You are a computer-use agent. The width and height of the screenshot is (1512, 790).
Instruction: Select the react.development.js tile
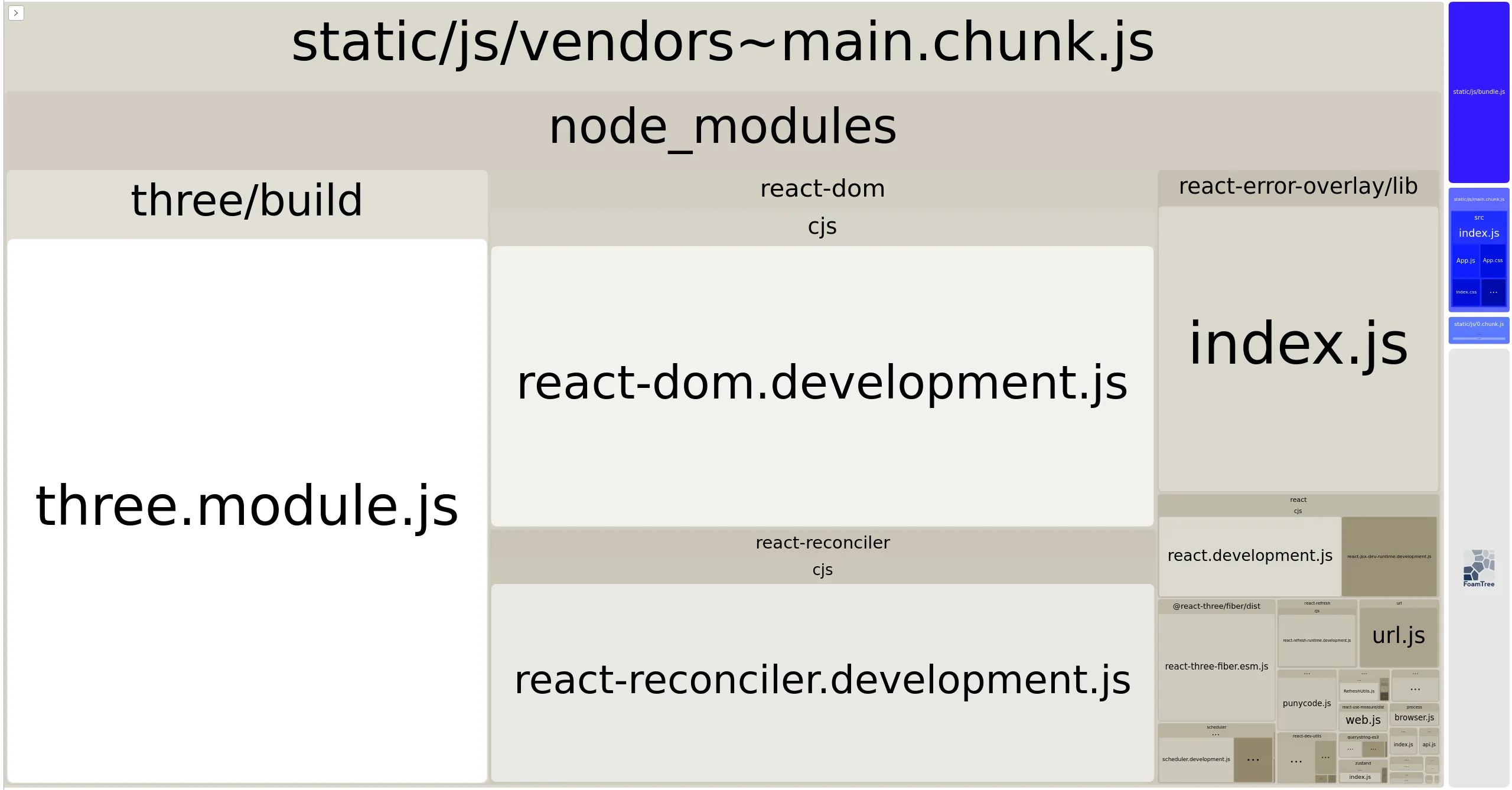(x=1249, y=556)
